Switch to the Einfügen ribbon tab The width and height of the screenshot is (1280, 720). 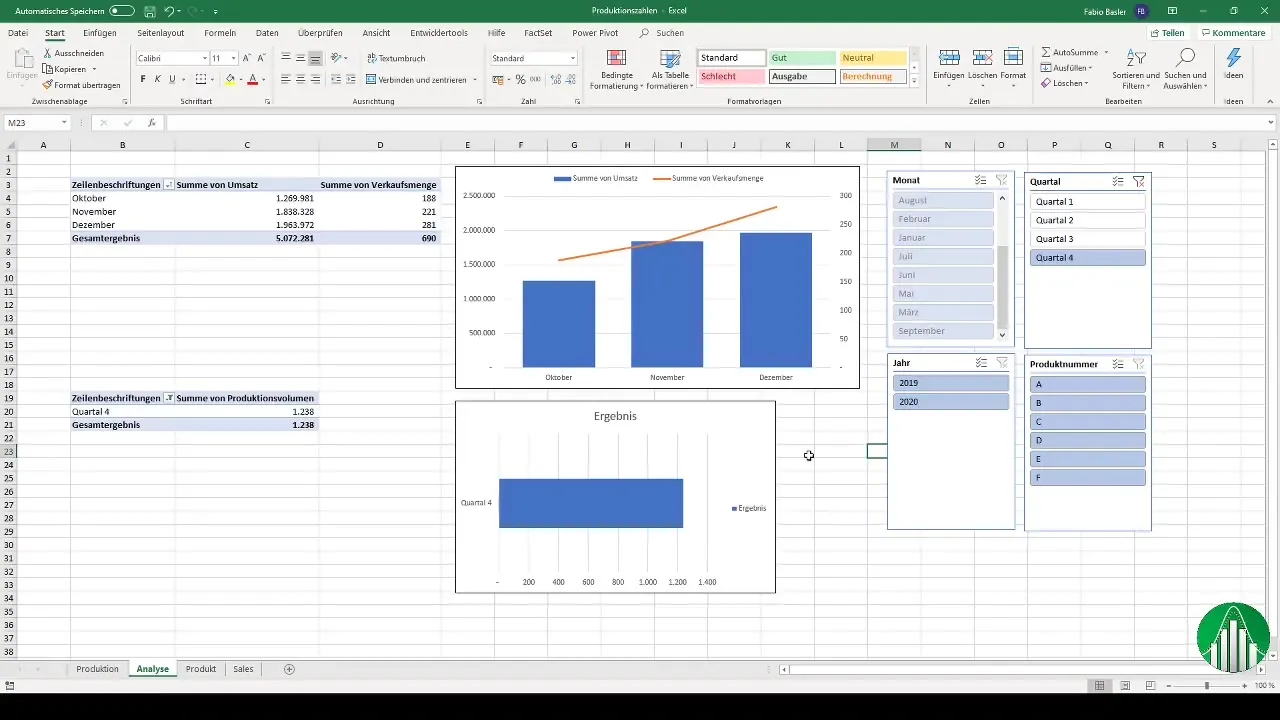coord(100,33)
